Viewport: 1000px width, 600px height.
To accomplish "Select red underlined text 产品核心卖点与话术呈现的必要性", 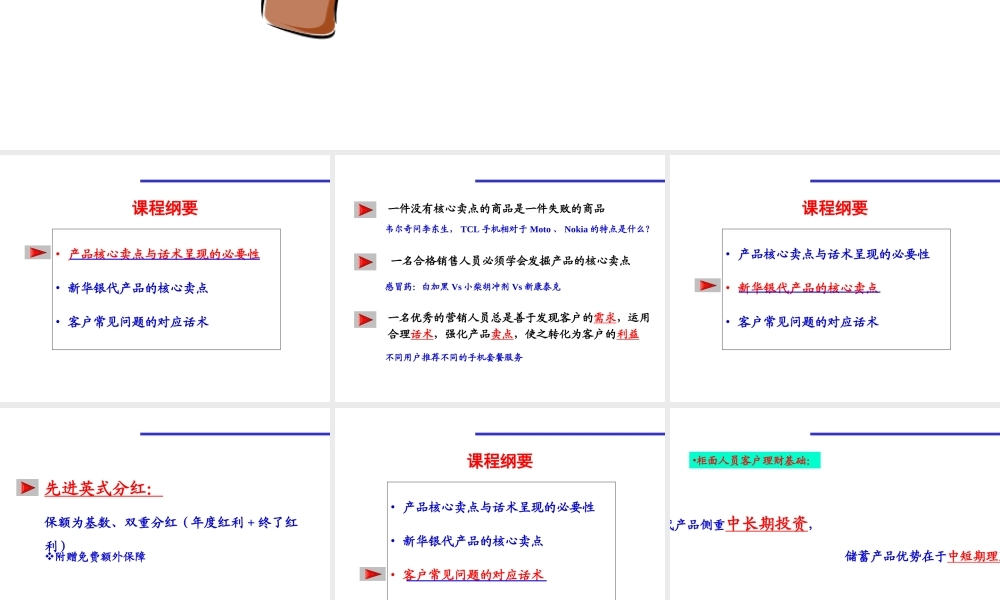I will tap(164, 254).
